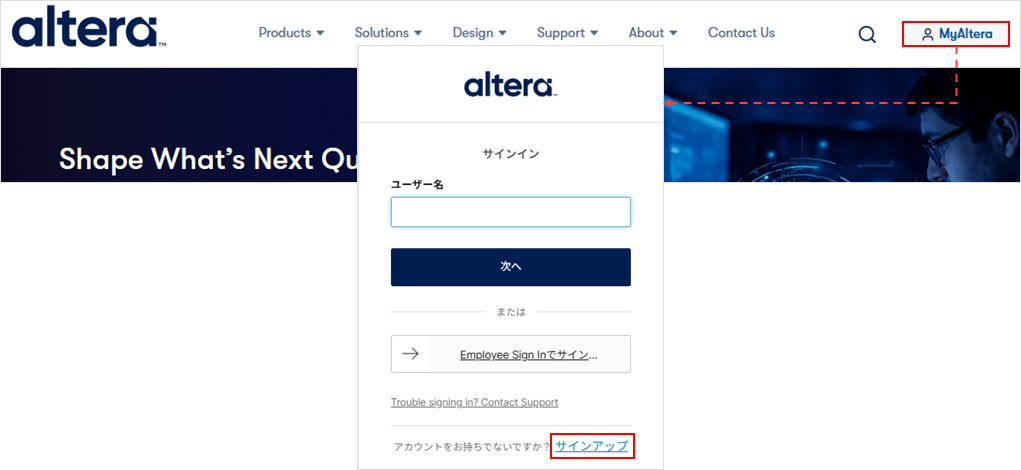Expand the Design dropdown caret
1021x470 pixels.
502,33
